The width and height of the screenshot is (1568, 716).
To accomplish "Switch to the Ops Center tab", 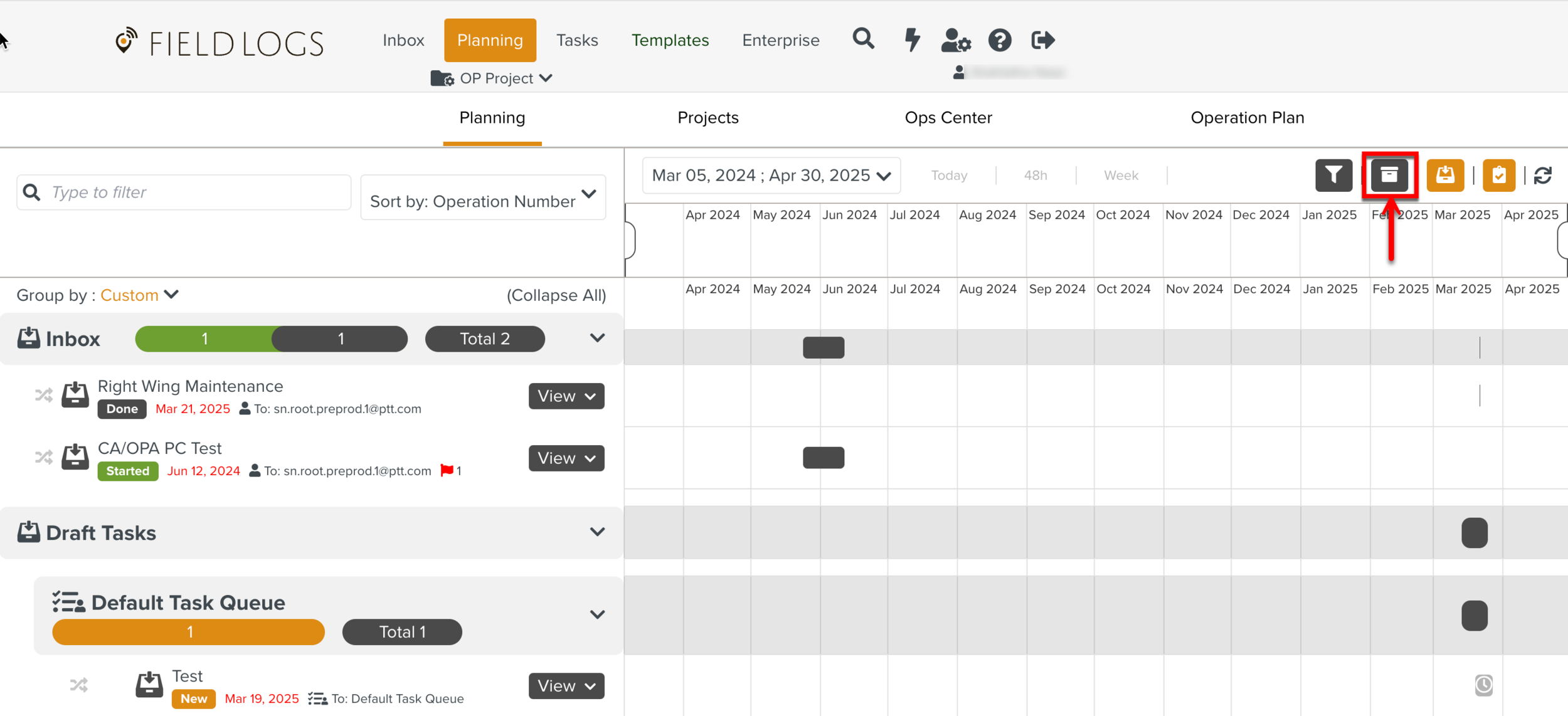I will (x=948, y=118).
